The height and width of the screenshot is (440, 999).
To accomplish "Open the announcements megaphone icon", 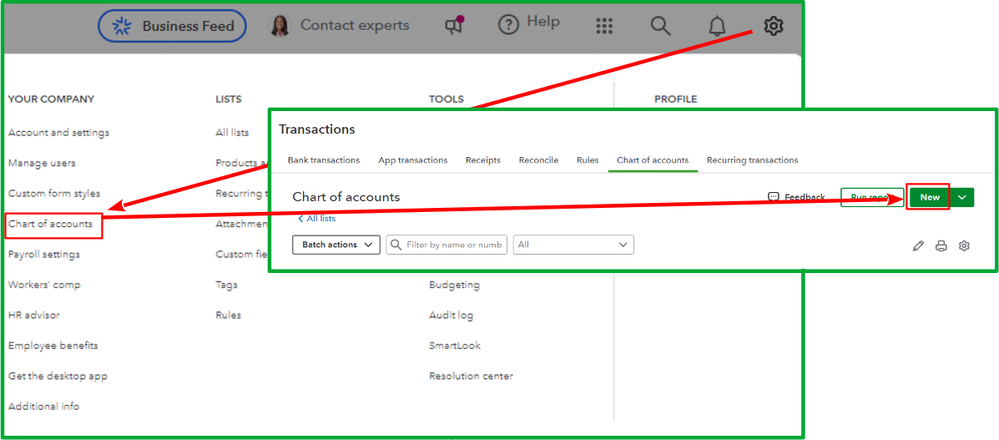I will 454,26.
